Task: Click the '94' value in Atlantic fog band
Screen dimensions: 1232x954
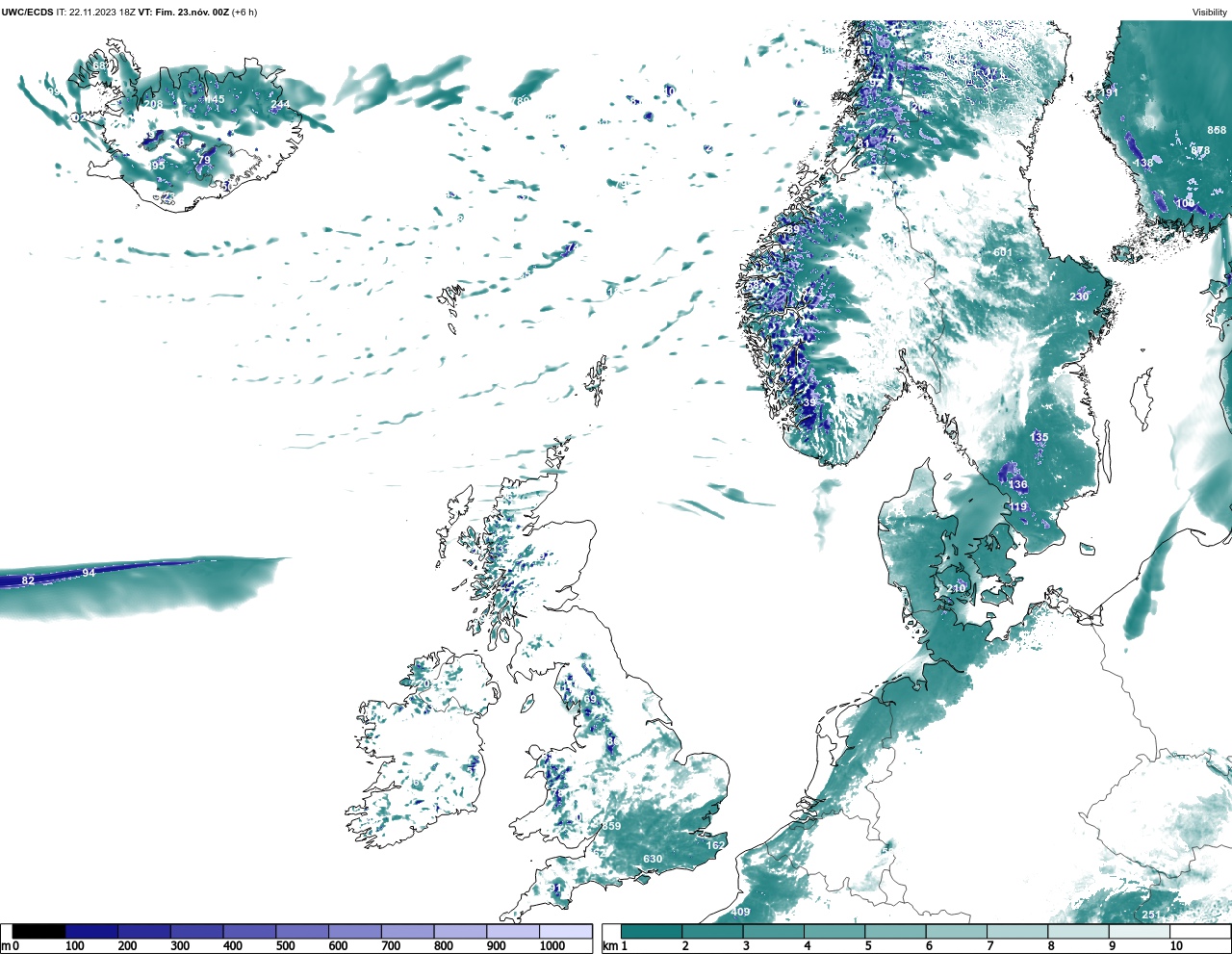Action: pos(89,573)
